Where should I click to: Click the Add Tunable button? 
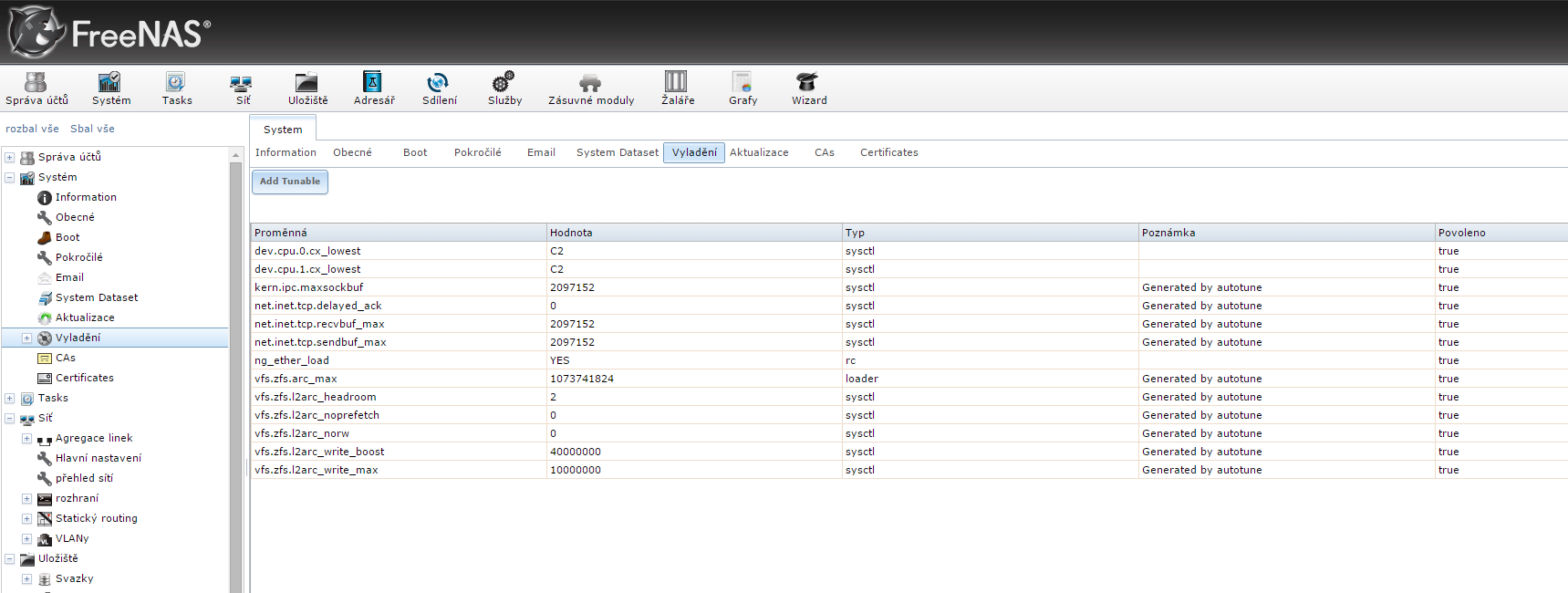[x=290, y=182]
